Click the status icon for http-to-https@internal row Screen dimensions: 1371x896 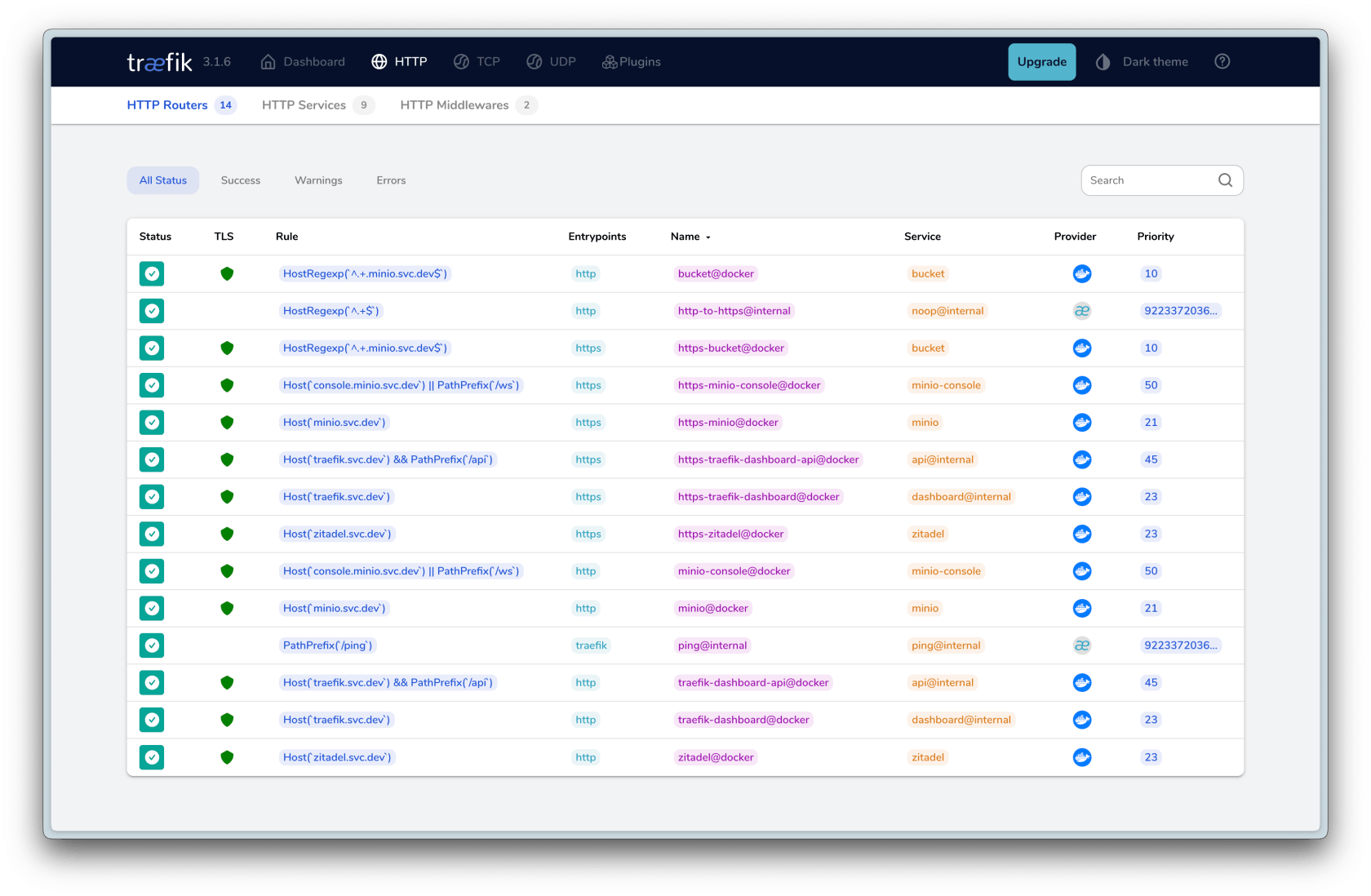tap(152, 311)
